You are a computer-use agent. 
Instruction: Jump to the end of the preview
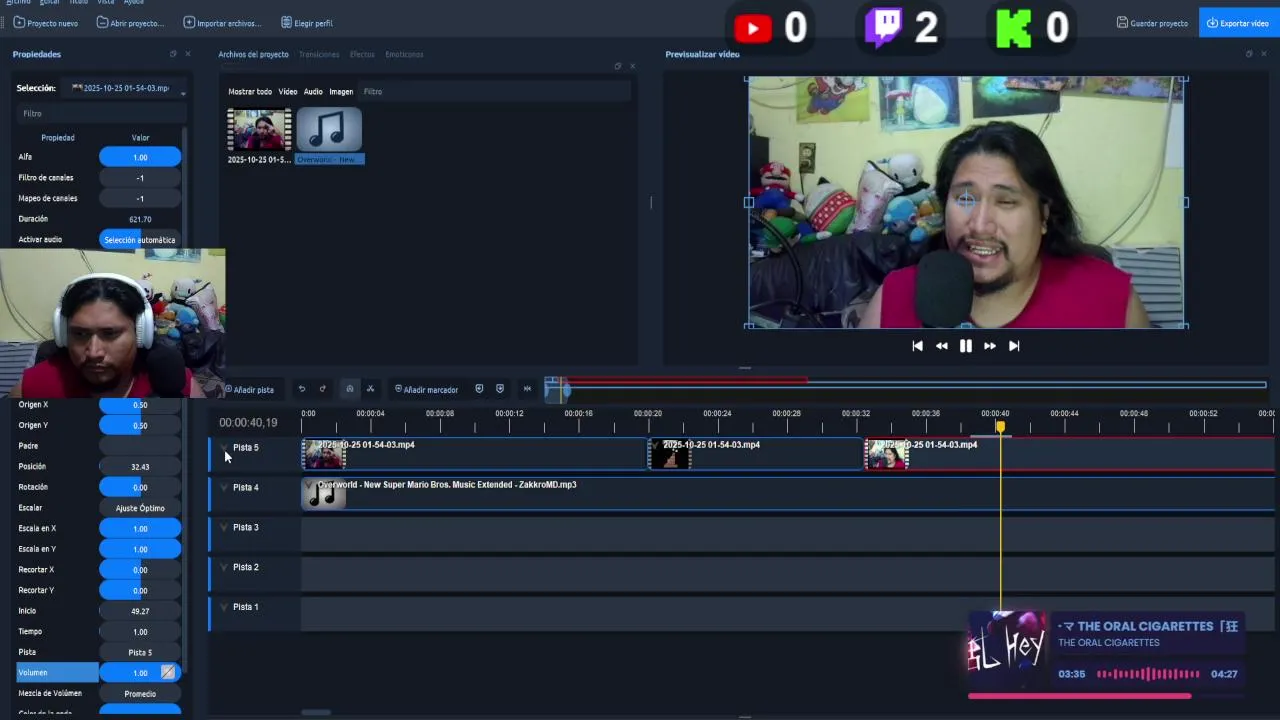point(1014,346)
